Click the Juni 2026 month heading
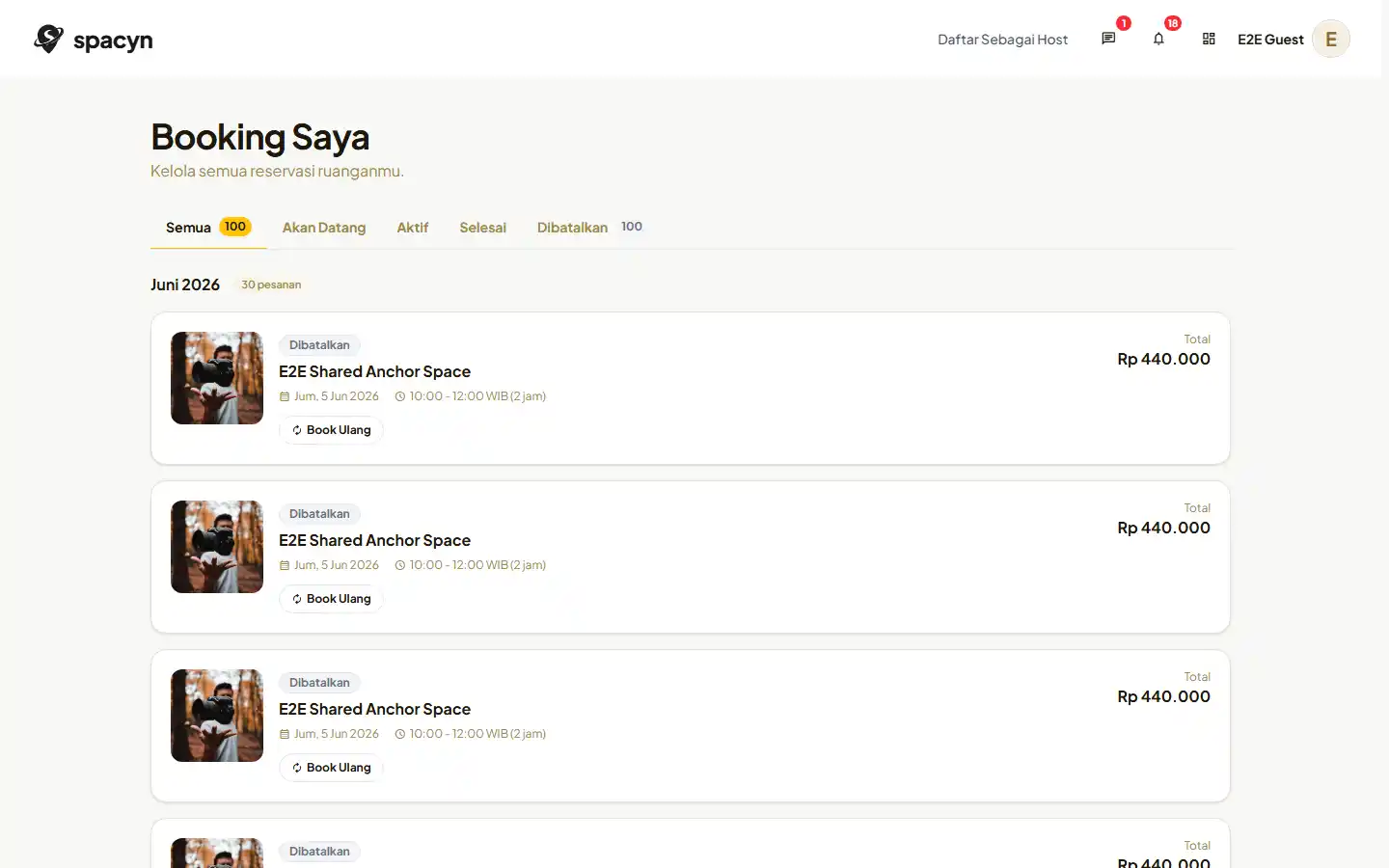 pyautogui.click(x=185, y=285)
